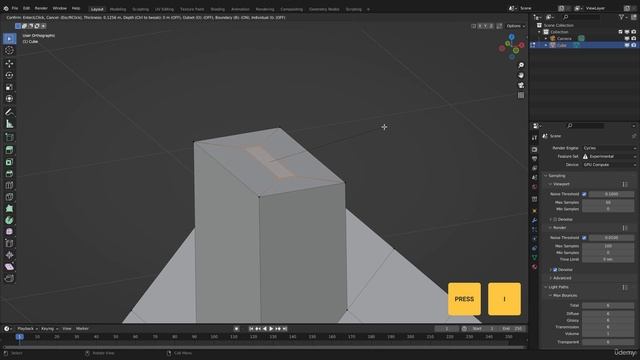The height and width of the screenshot is (360, 640).
Task: Open the Feature Set dropdown
Action: pos(609,156)
